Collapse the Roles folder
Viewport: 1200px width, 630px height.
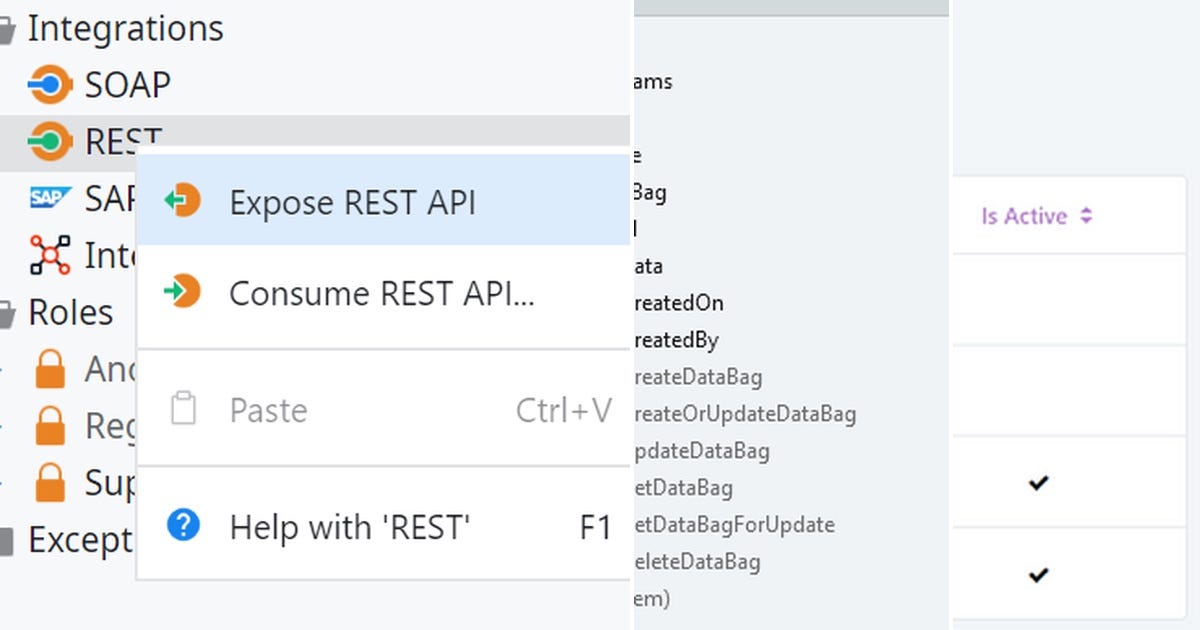point(7,315)
